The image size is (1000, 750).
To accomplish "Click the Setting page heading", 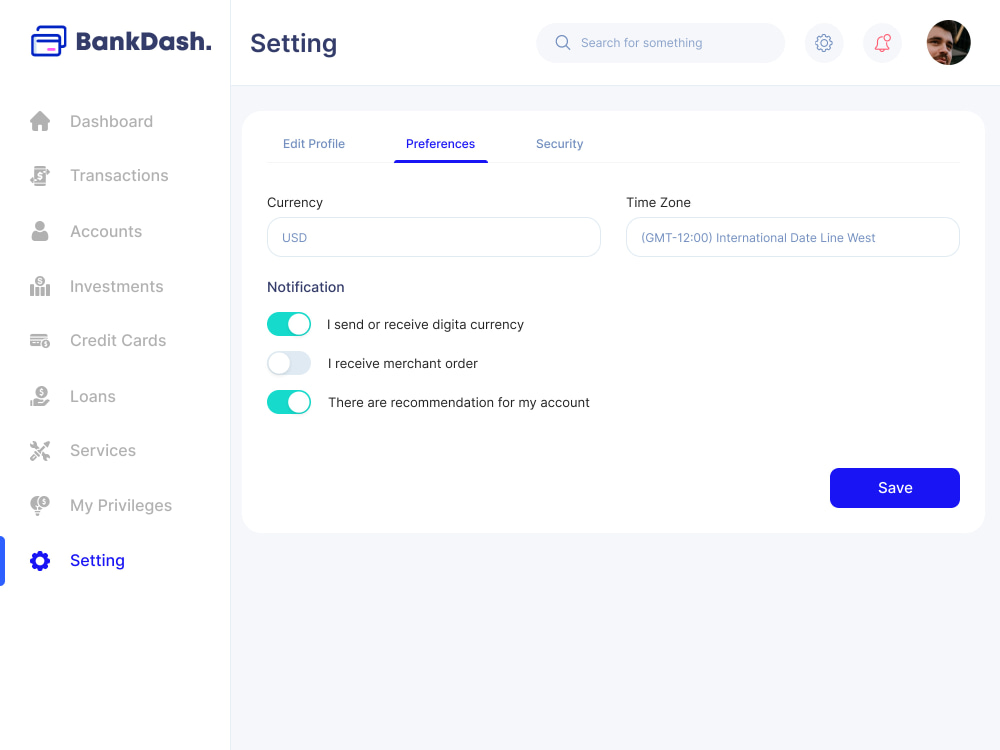I will tap(293, 43).
